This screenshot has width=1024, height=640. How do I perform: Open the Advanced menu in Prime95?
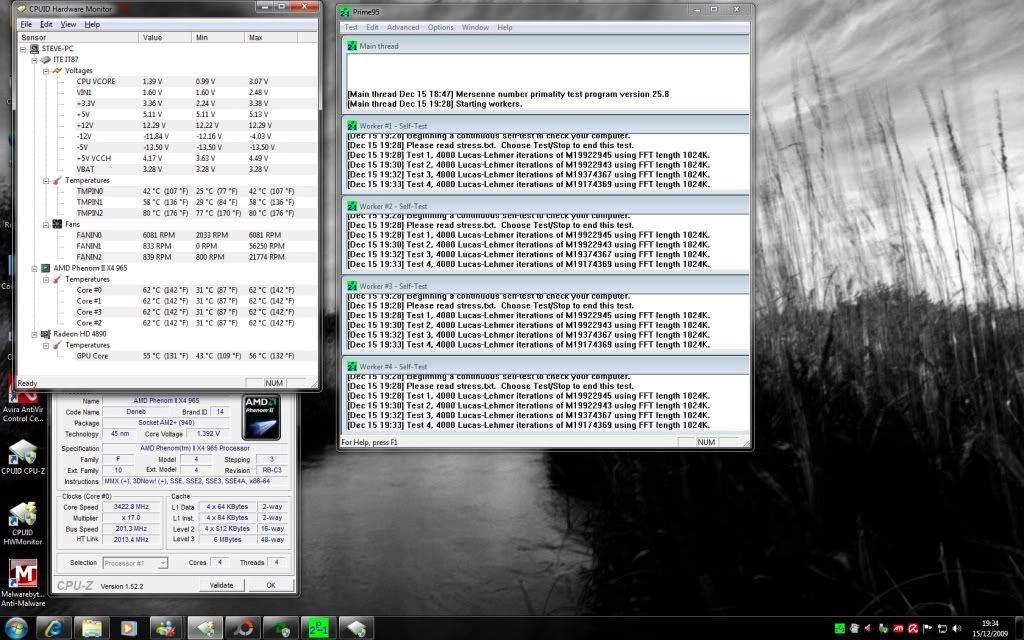403,27
